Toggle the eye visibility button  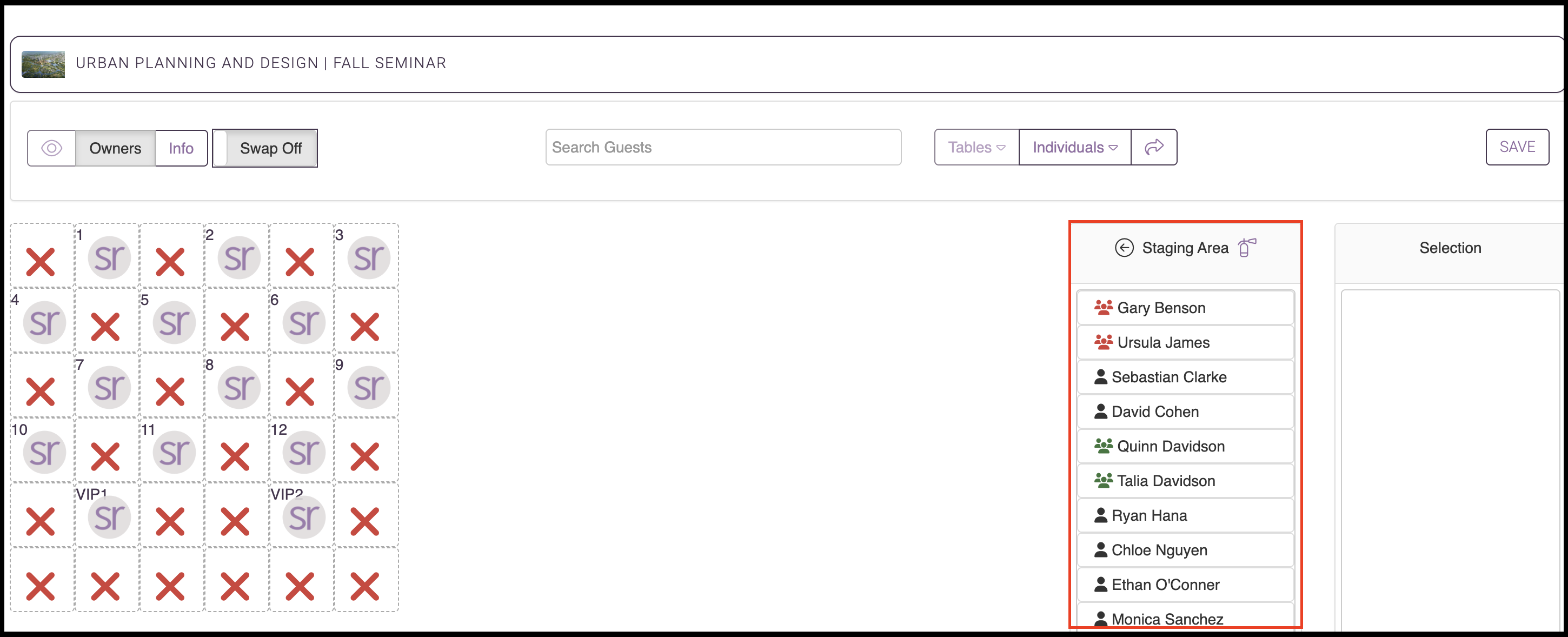point(52,148)
